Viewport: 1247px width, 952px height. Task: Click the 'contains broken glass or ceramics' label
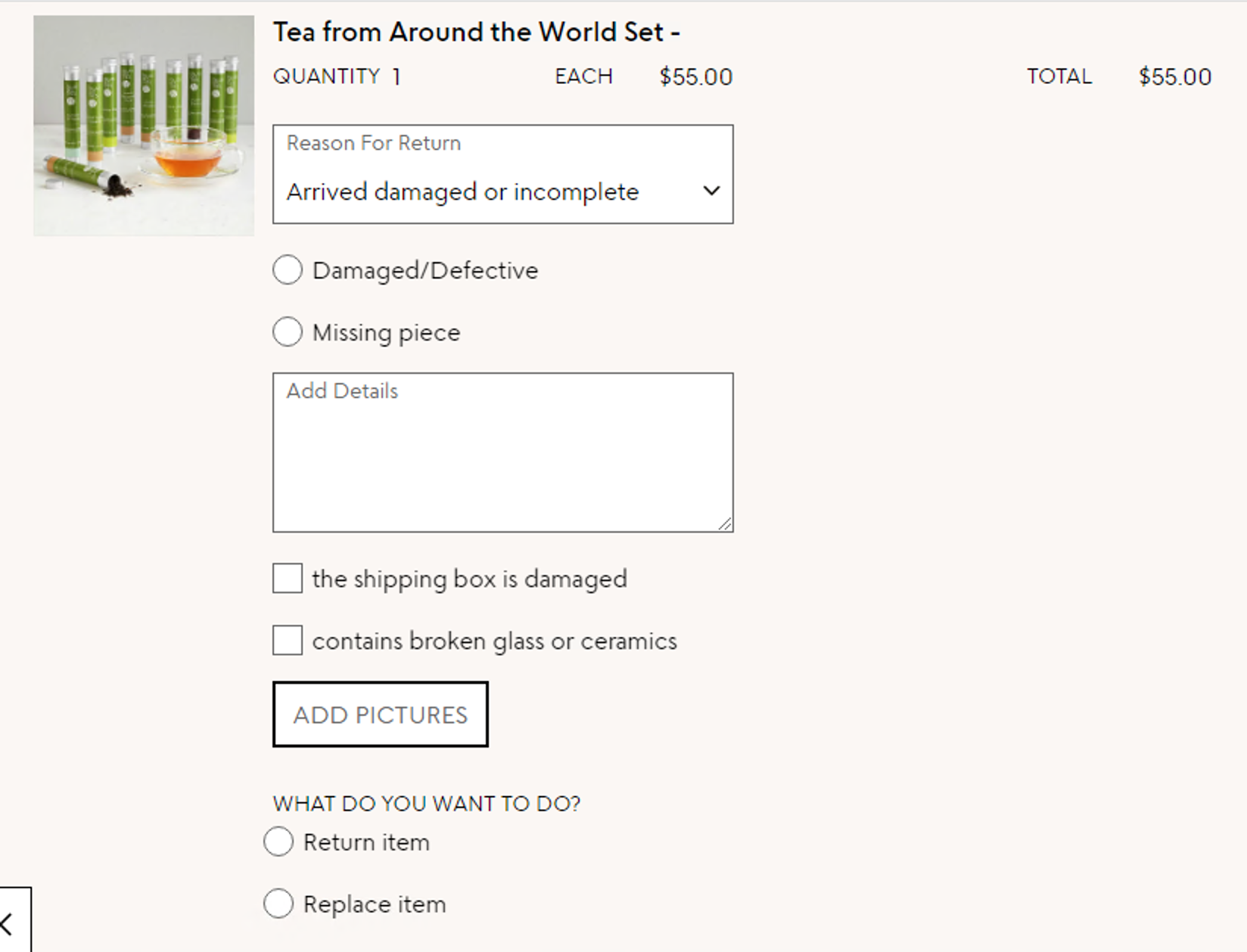click(x=495, y=641)
